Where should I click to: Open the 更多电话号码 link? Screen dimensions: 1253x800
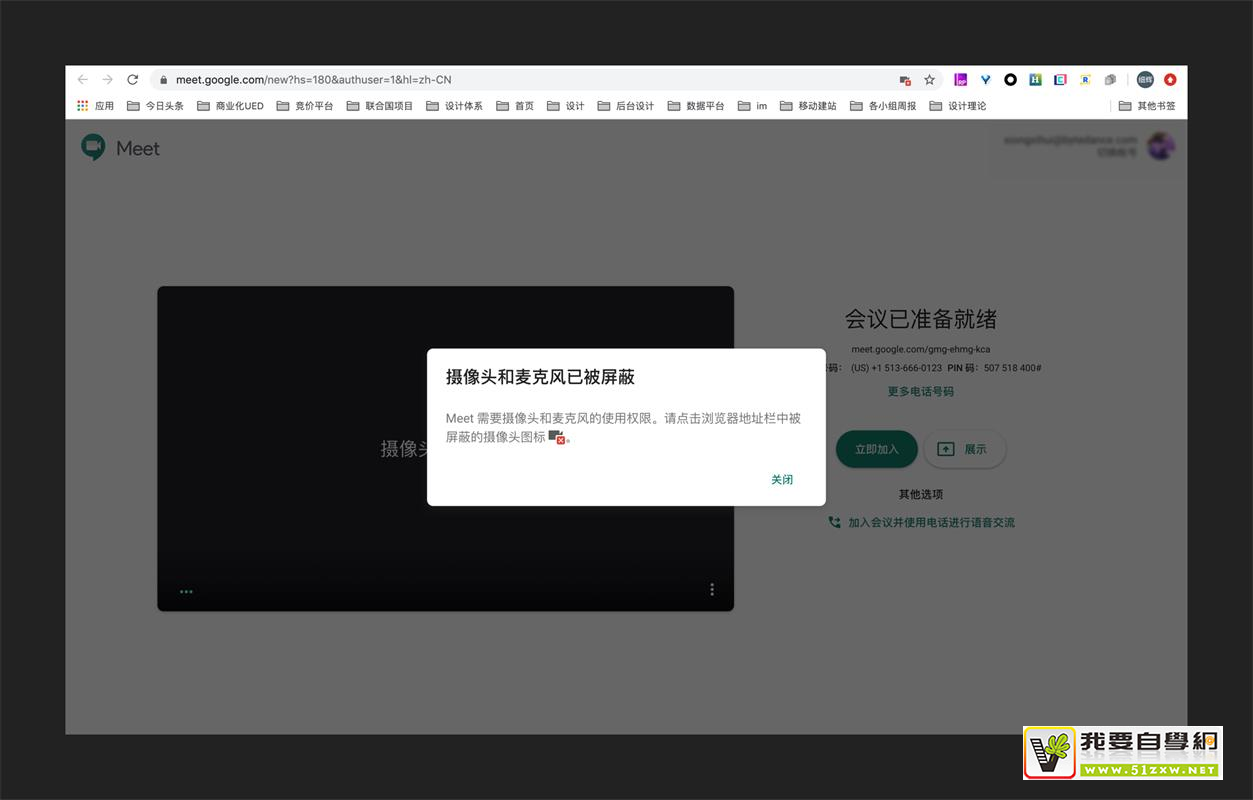[920, 392]
